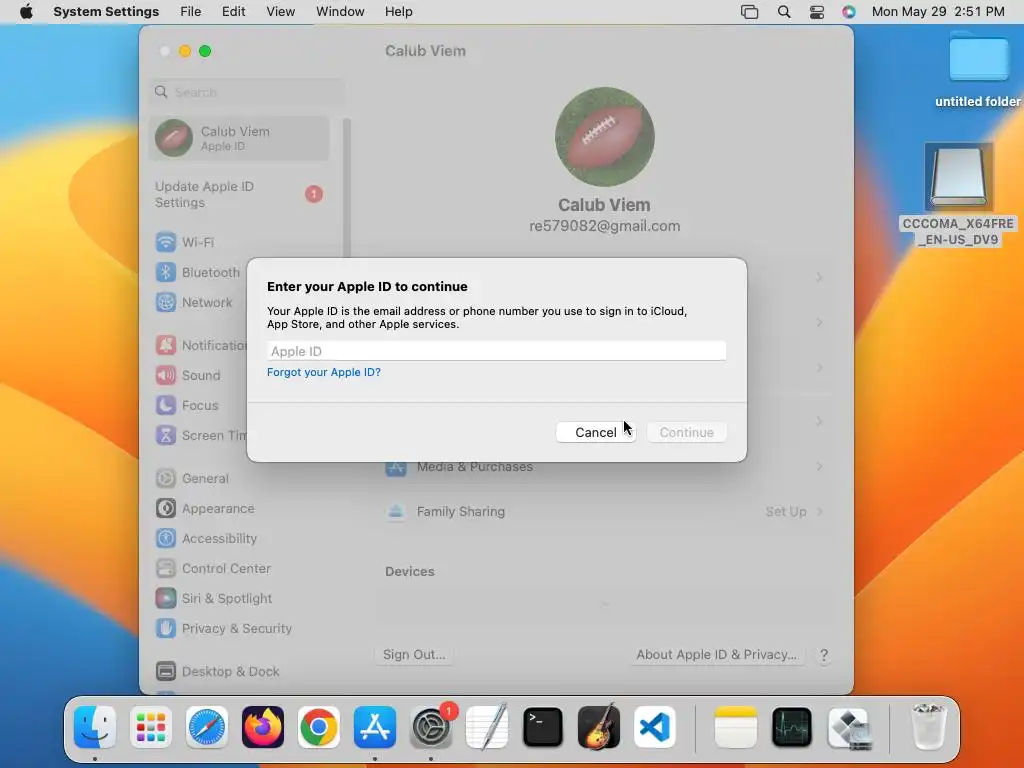Viewport: 1024px width, 768px height.
Task: Select CCCOMA_X64FRE drive on desktop
Action: coord(958,195)
